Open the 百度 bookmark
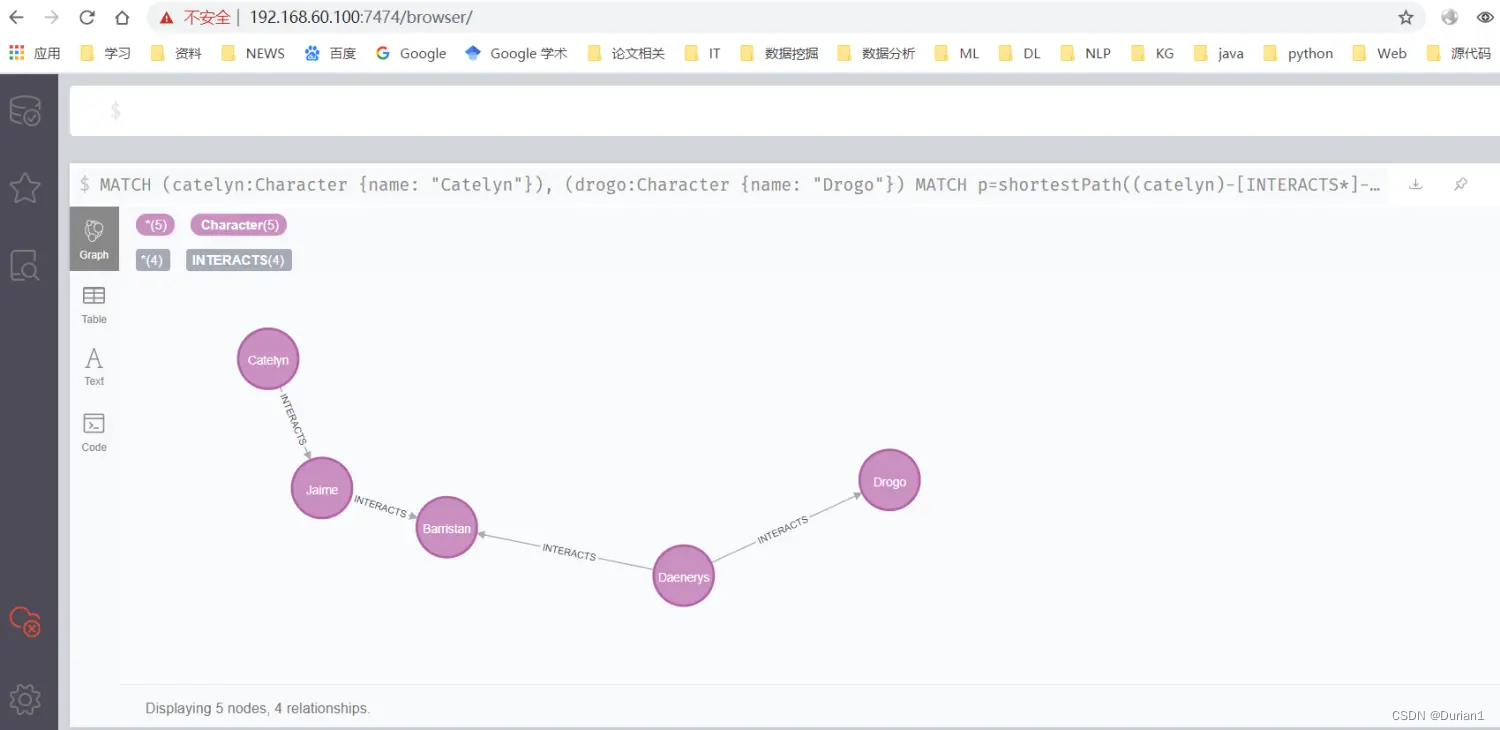This screenshot has width=1500, height=730. pyautogui.click(x=330, y=53)
